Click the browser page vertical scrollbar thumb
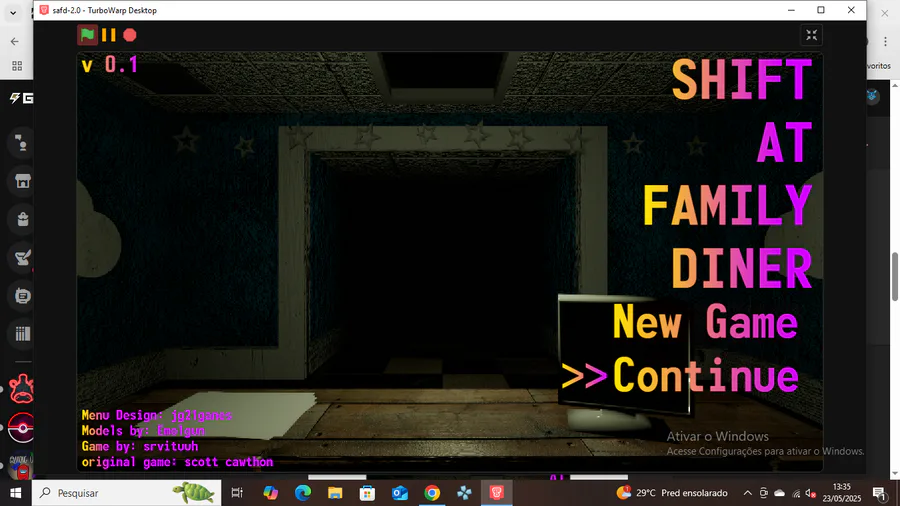900x506 pixels. coord(894,276)
